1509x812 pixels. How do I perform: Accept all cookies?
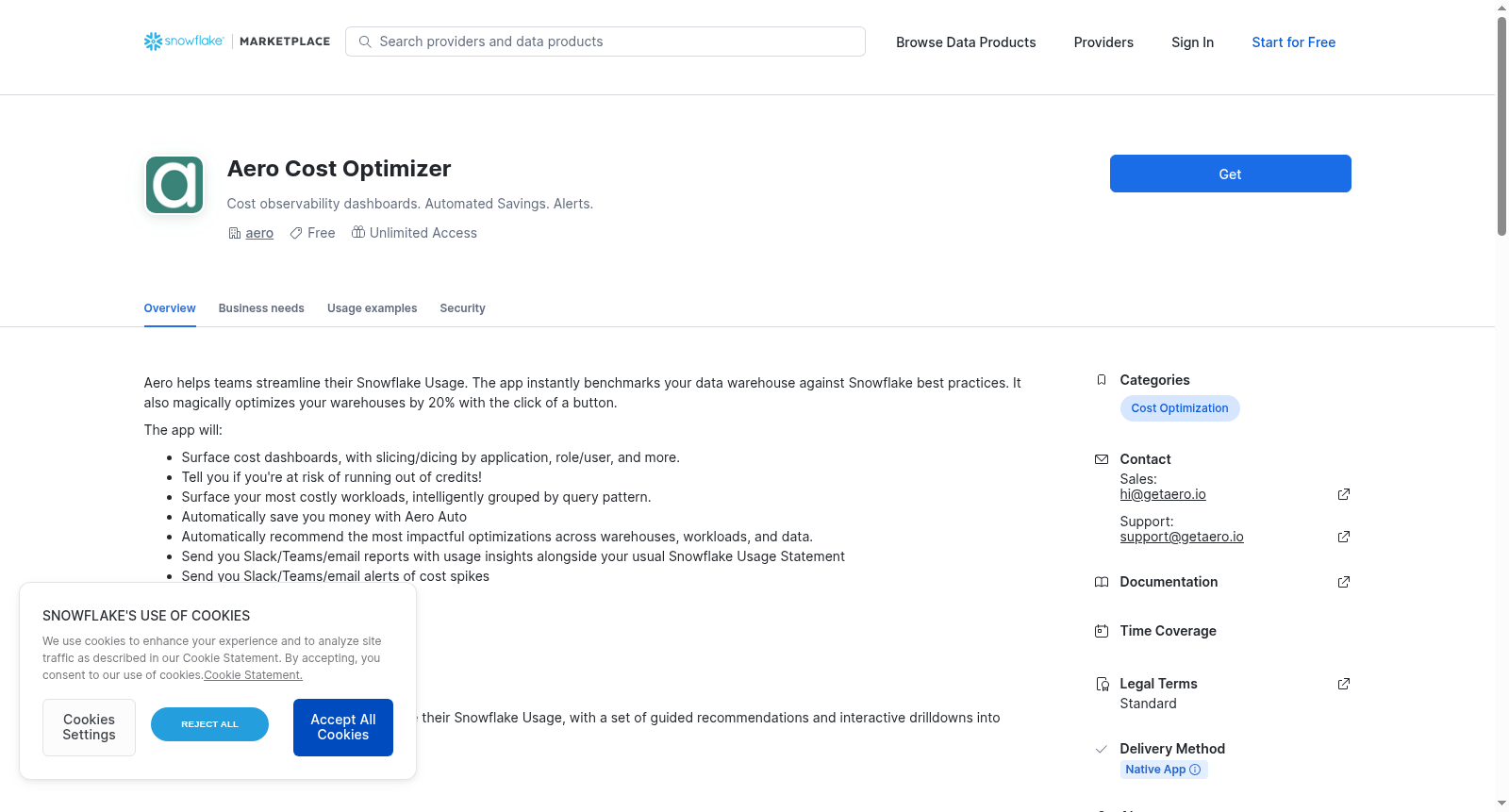343,727
